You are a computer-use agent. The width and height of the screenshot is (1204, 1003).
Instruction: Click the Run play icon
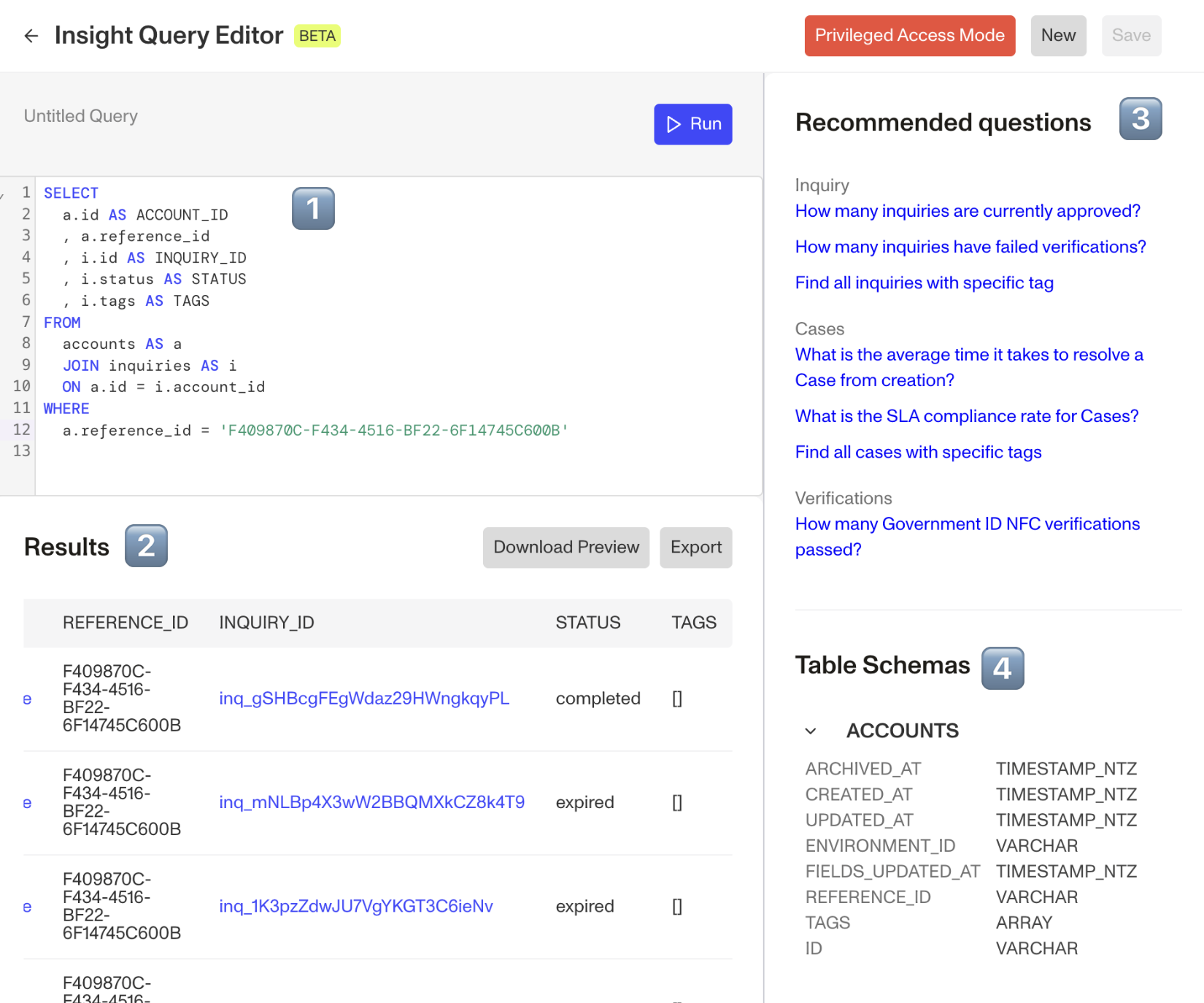674,125
